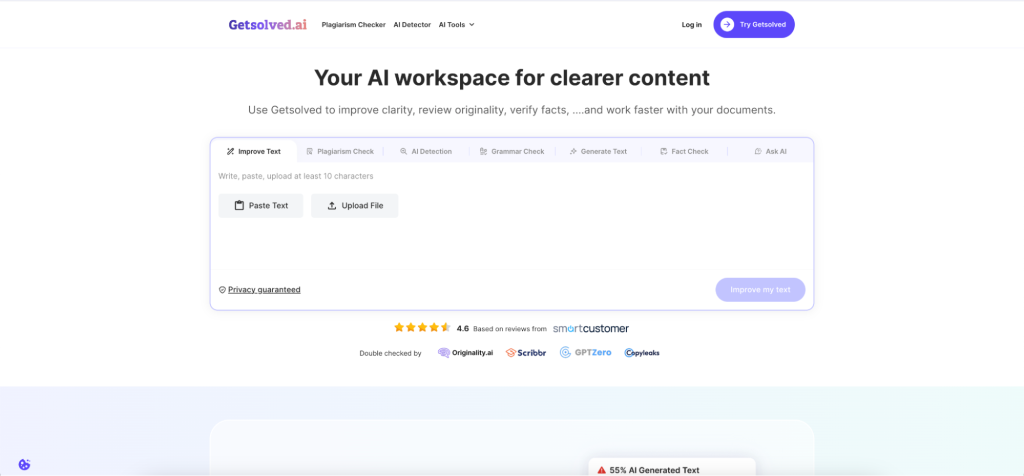Click the Double checked by text
Screen dimensions: 1024x476
pyautogui.click(x=391, y=353)
